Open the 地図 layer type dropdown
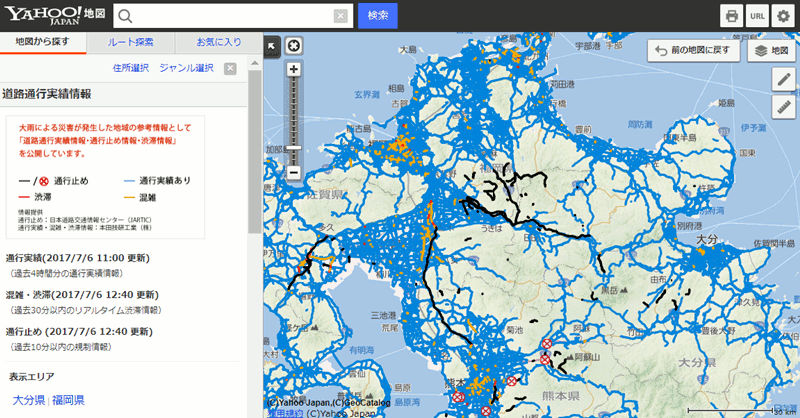This screenshot has height=418, width=800. [x=771, y=50]
